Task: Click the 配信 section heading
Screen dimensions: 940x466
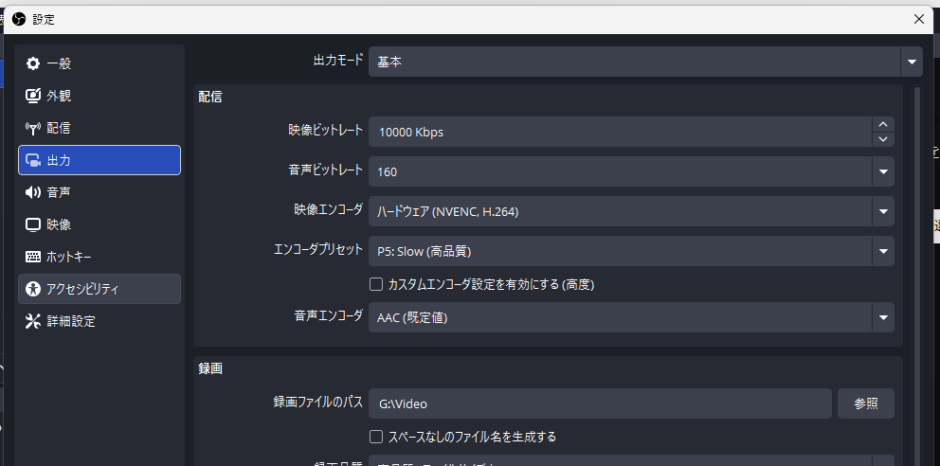Action: [210, 97]
